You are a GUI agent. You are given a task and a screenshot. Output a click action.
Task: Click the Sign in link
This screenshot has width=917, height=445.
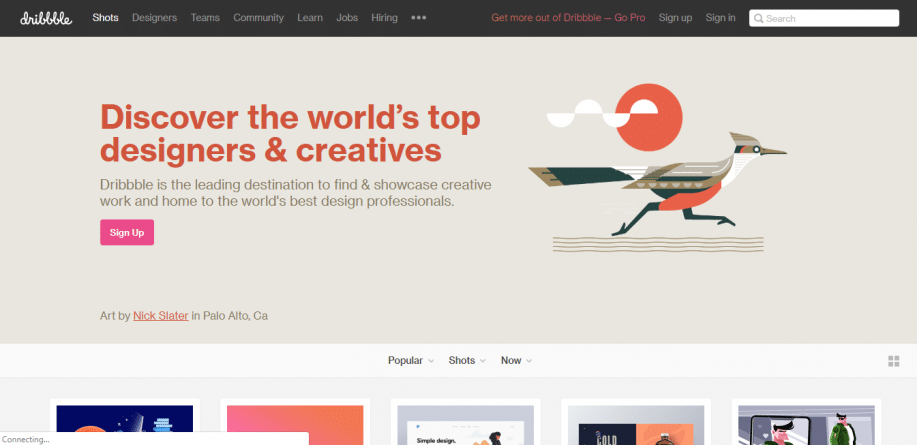click(720, 18)
